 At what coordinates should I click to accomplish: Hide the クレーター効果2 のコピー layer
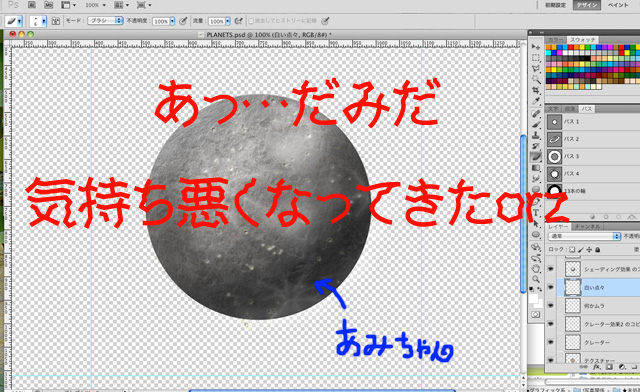coord(550,324)
